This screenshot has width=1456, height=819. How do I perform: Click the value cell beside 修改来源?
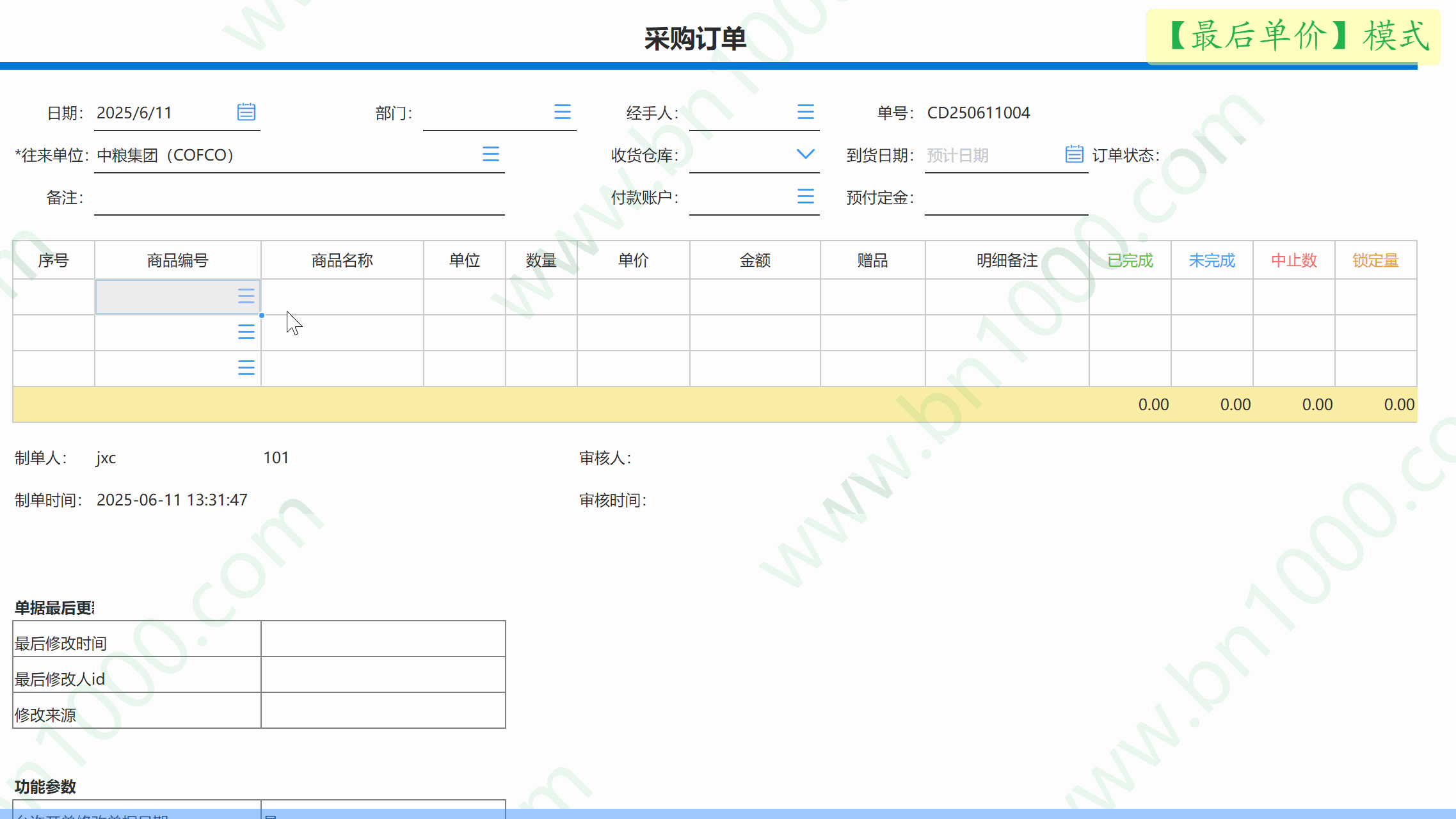tap(383, 710)
